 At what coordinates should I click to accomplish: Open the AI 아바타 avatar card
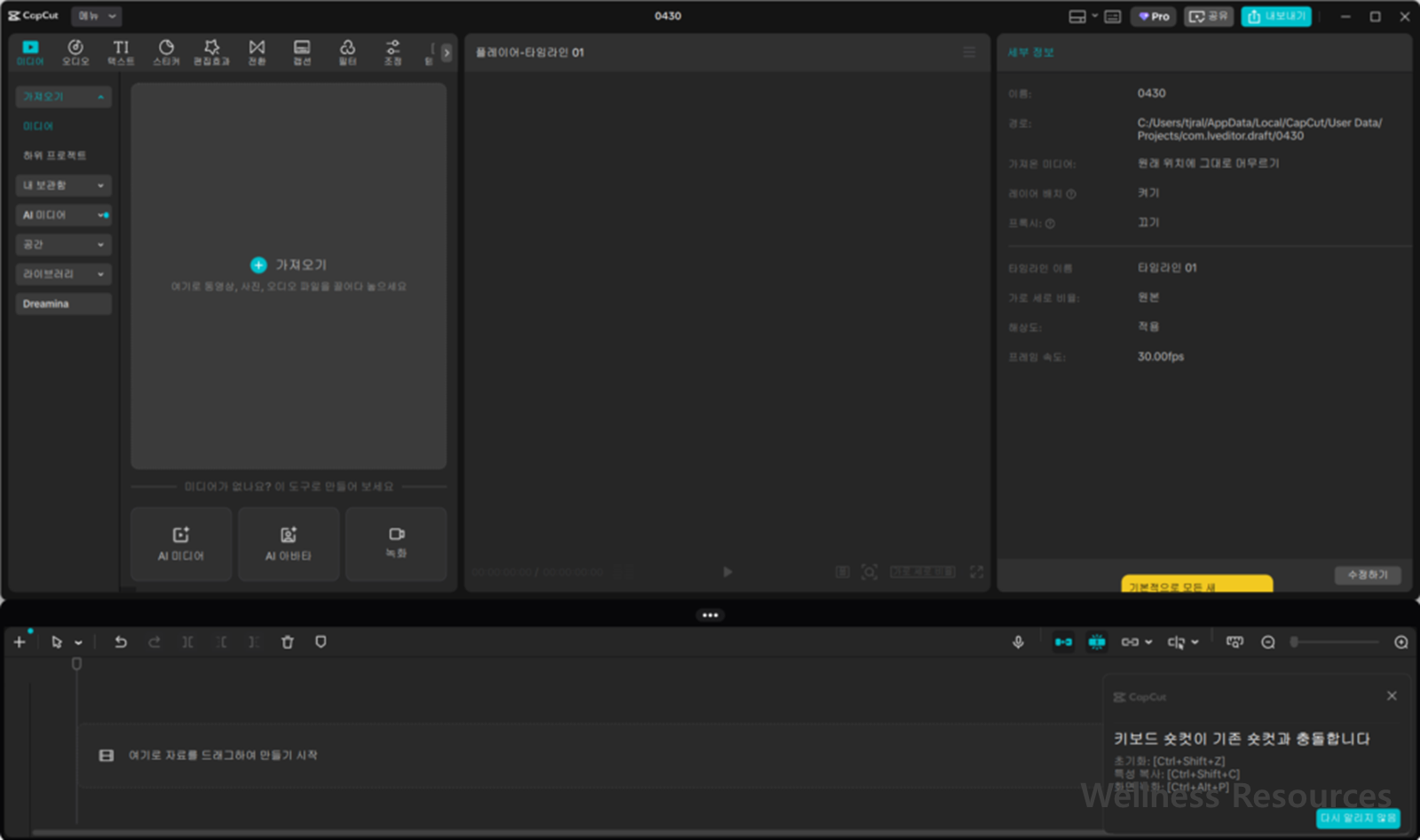(288, 544)
